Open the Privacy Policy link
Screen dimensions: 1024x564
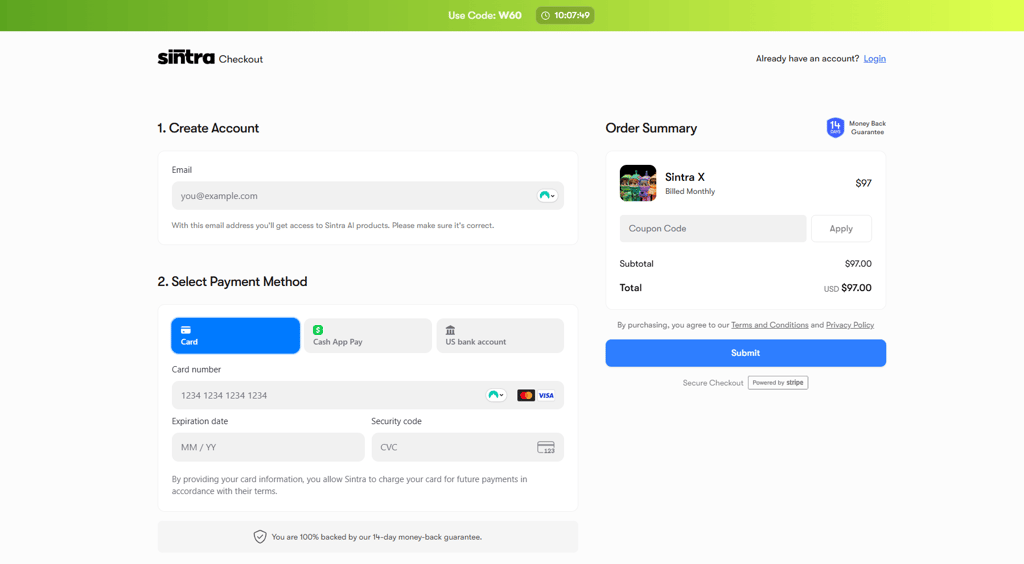[850, 325]
